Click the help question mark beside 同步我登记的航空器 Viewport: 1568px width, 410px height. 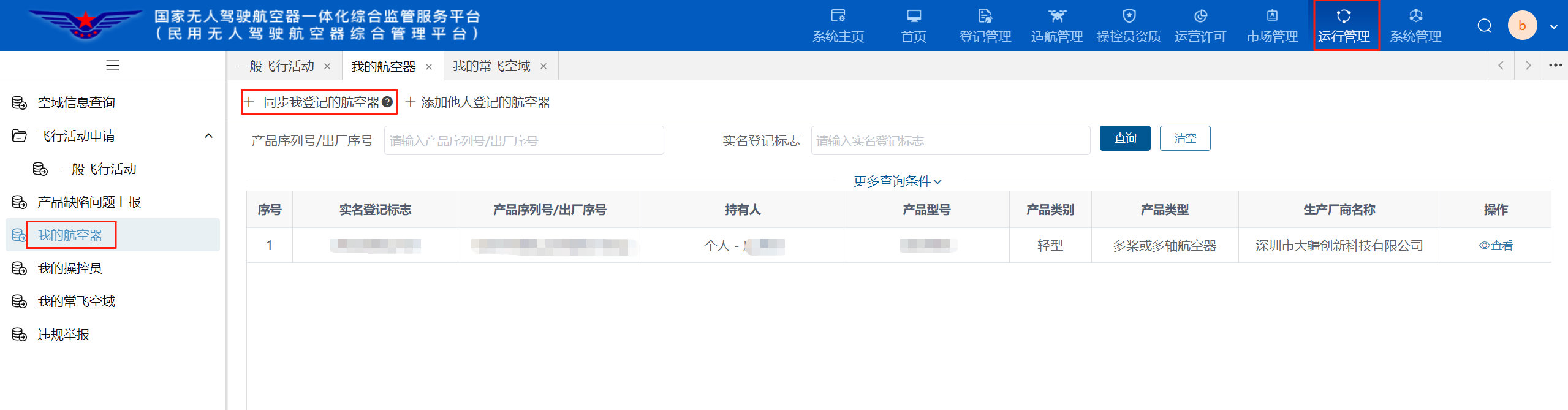tap(387, 102)
